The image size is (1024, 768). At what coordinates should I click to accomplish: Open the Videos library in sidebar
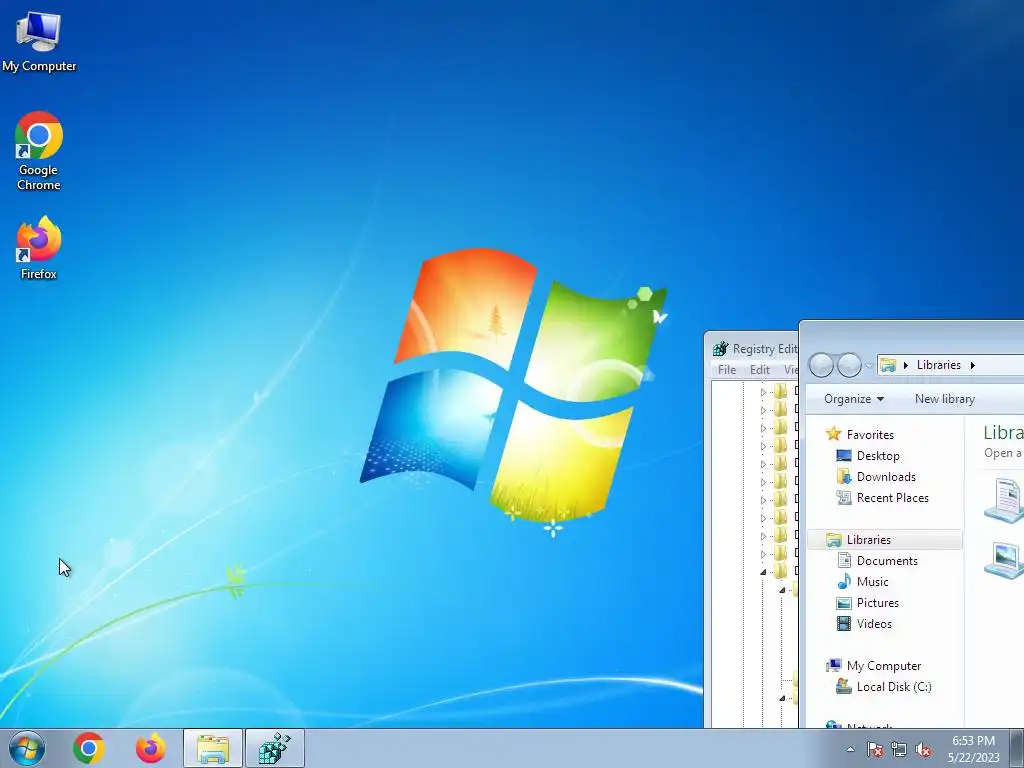tap(874, 624)
